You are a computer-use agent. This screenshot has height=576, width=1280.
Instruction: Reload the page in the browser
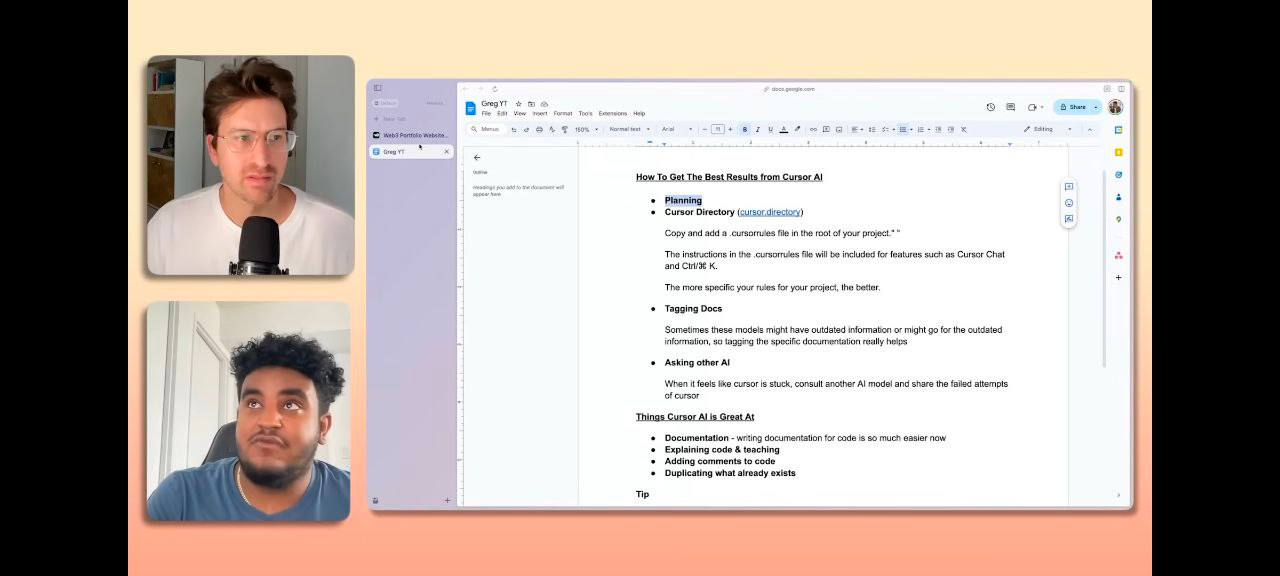pos(494,89)
